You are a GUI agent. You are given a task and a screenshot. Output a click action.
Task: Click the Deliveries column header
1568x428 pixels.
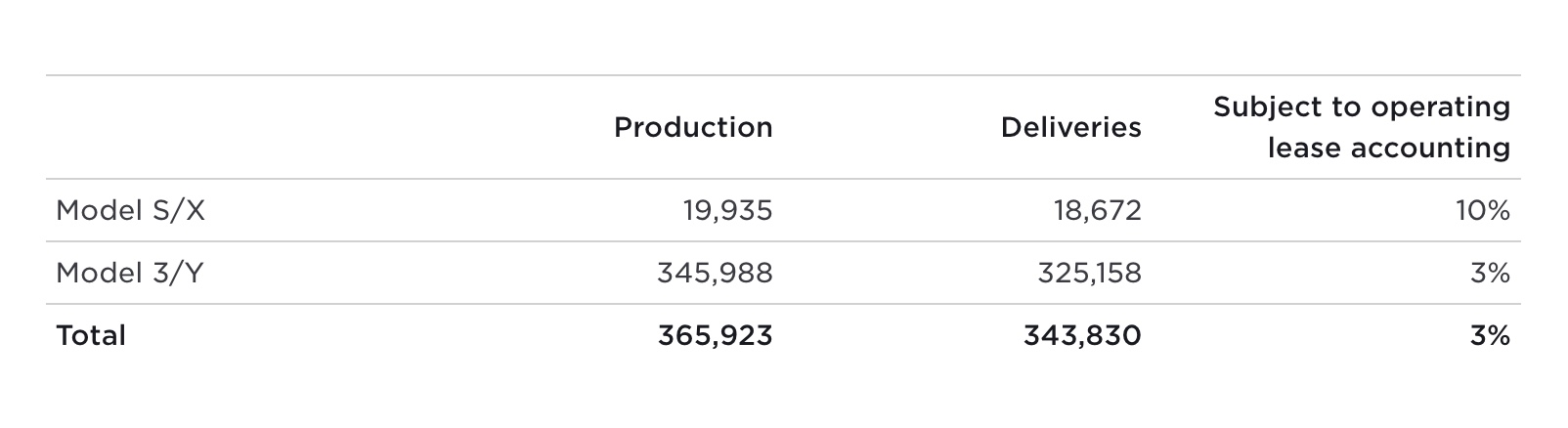[1070, 128]
